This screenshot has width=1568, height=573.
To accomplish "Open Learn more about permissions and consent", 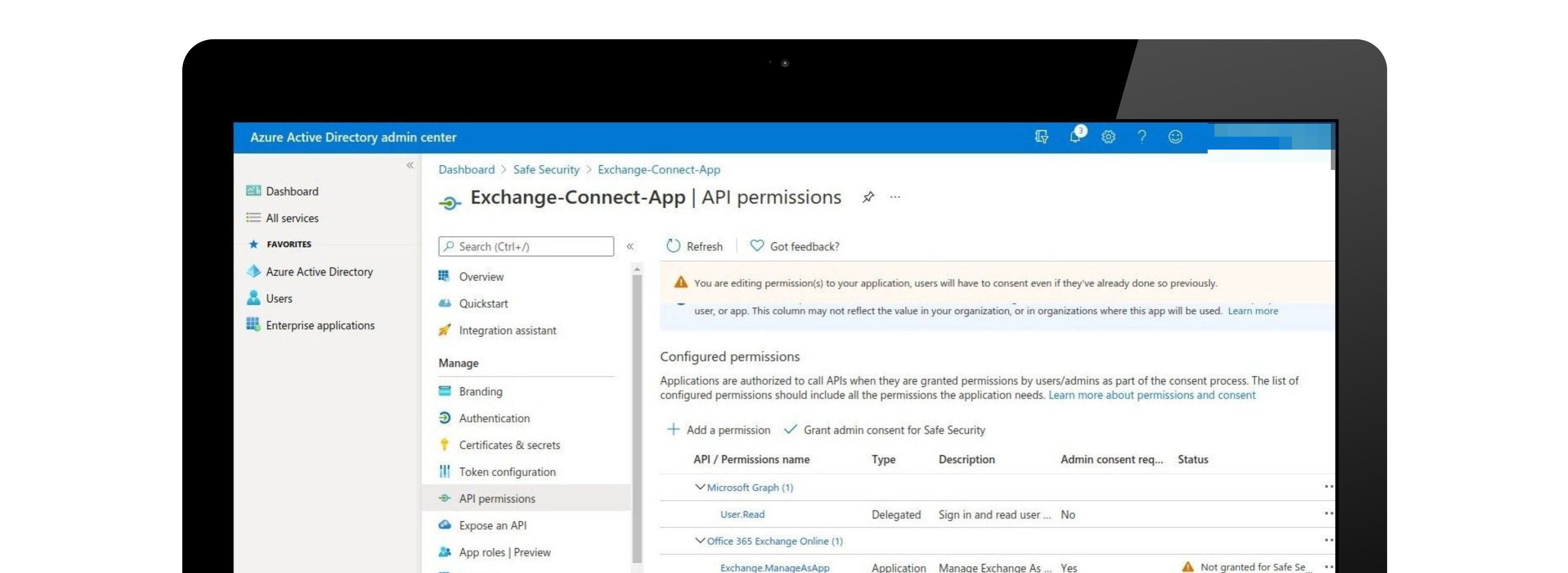I will [1152, 395].
